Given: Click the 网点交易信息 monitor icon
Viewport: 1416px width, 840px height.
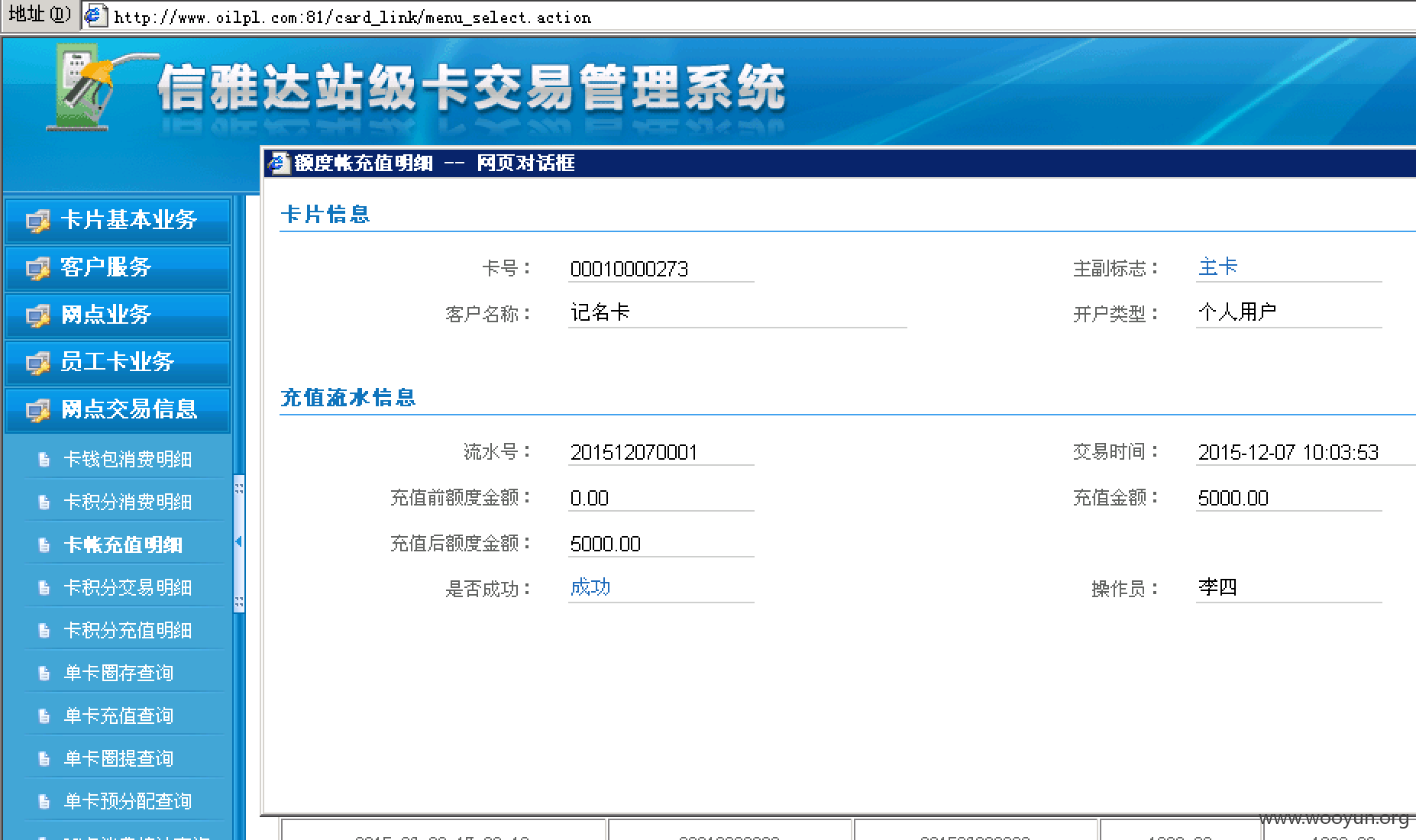Looking at the screenshot, I should tap(37, 411).
